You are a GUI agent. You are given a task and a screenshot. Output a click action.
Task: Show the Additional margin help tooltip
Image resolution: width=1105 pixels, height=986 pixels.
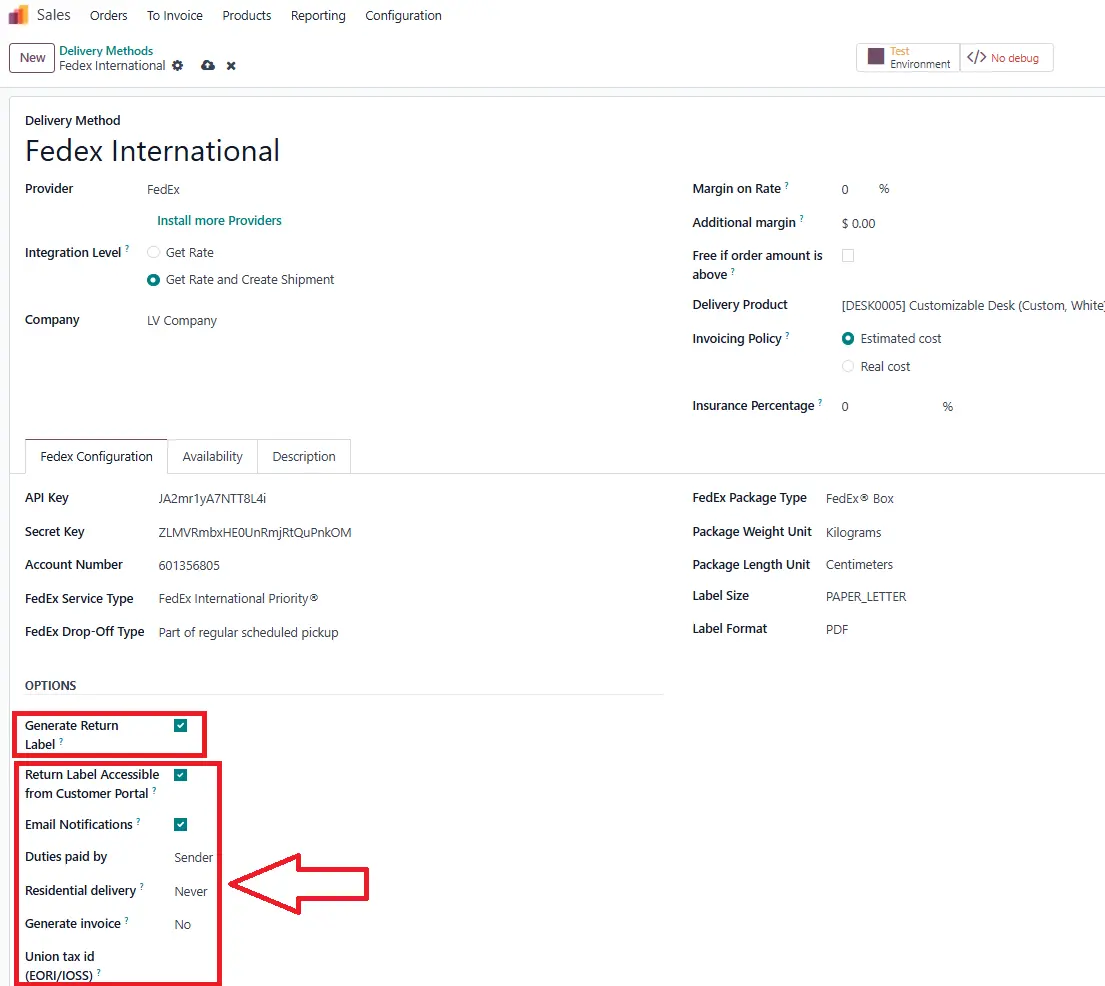801,218
